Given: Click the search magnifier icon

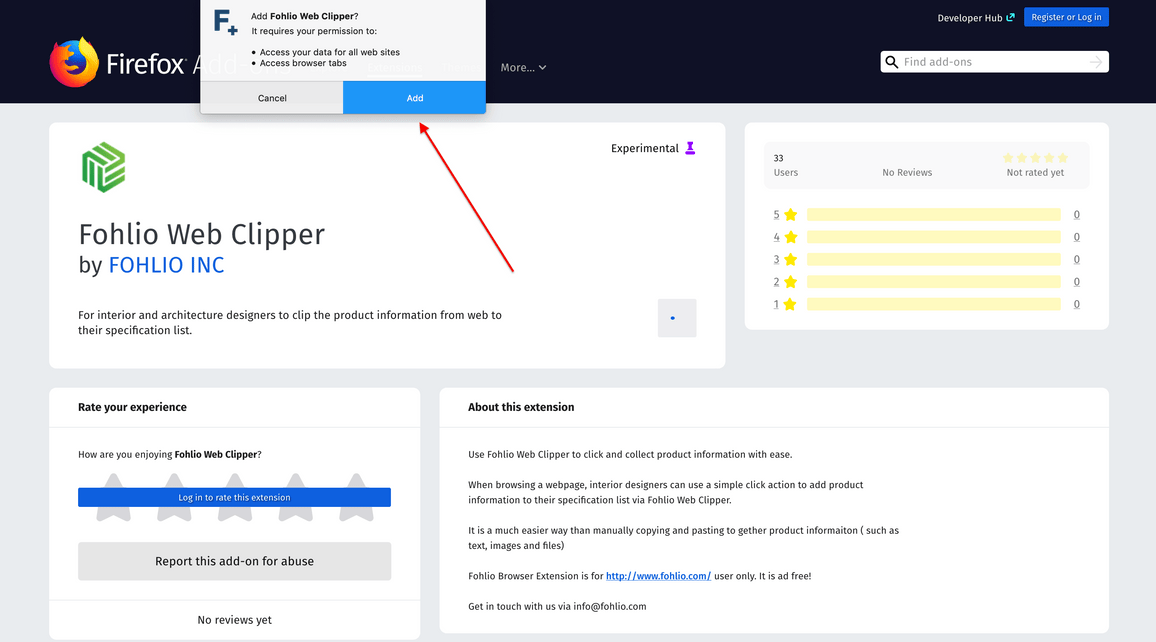Looking at the screenshot, I should click(x=891, y=62).
